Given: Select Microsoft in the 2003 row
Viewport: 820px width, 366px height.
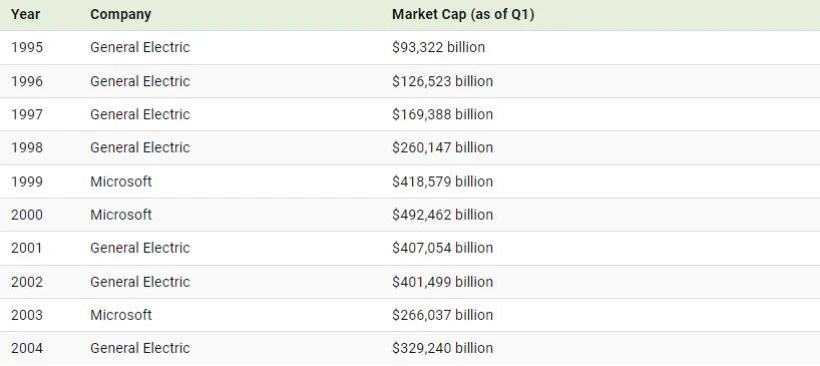Looking at the screenshot, I should point(121,315).
